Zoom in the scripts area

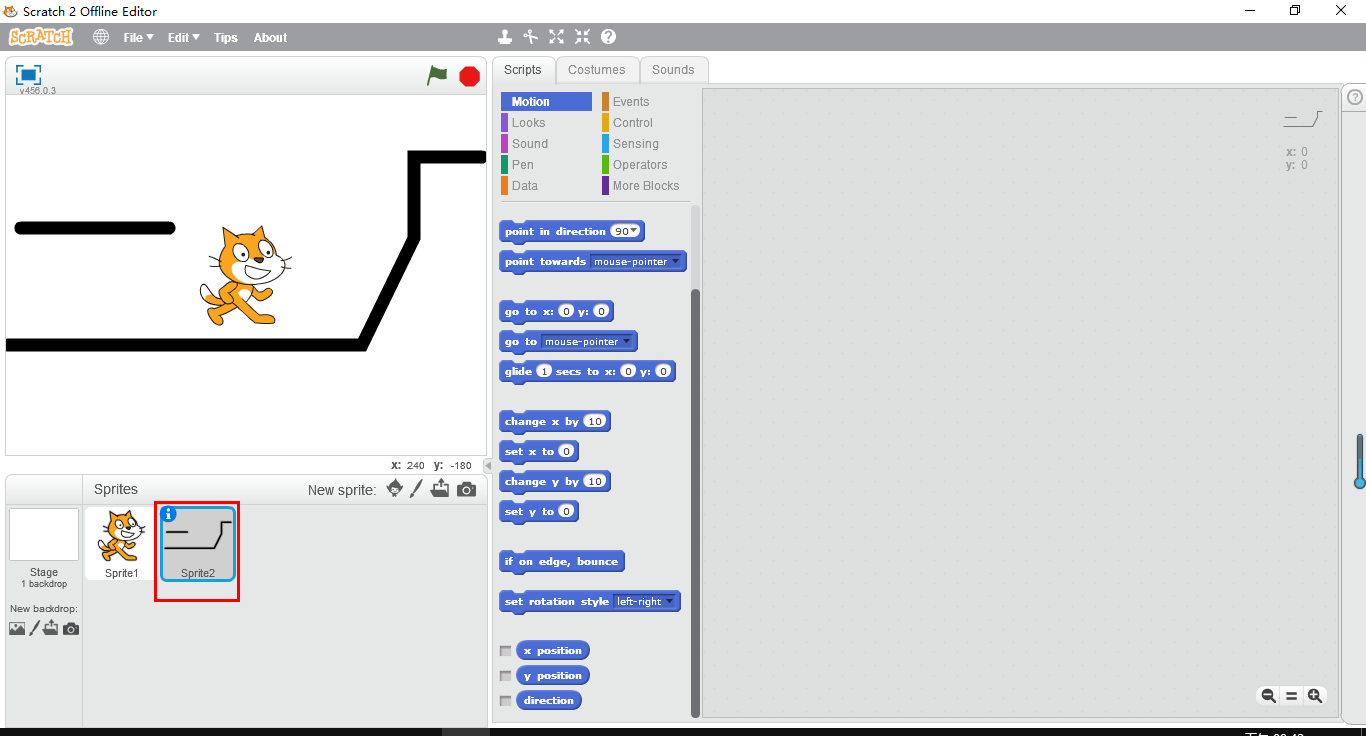[1315, 696]
